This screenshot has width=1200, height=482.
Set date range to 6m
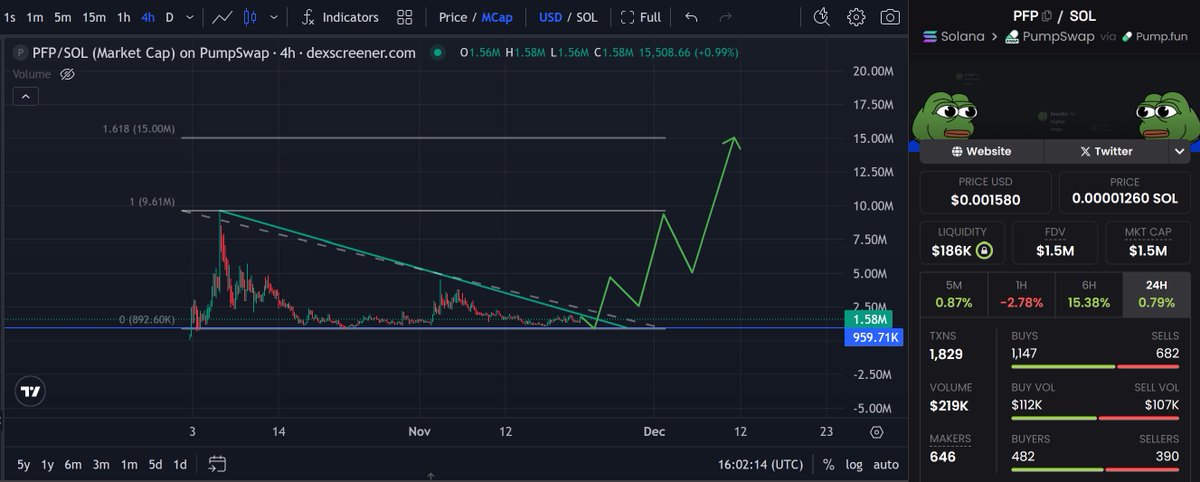point(72,464)
